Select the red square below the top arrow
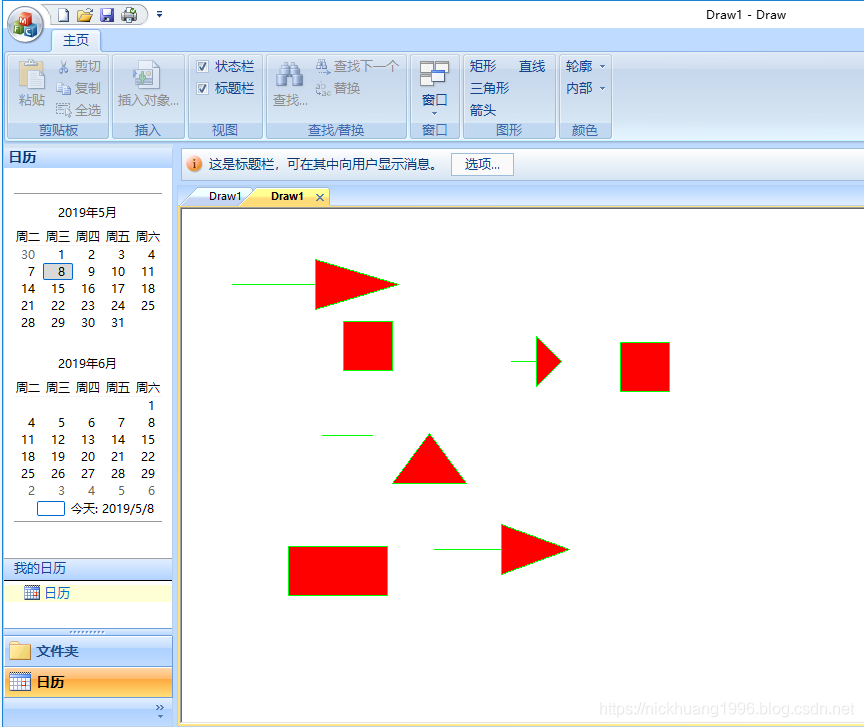 point(368,346)
